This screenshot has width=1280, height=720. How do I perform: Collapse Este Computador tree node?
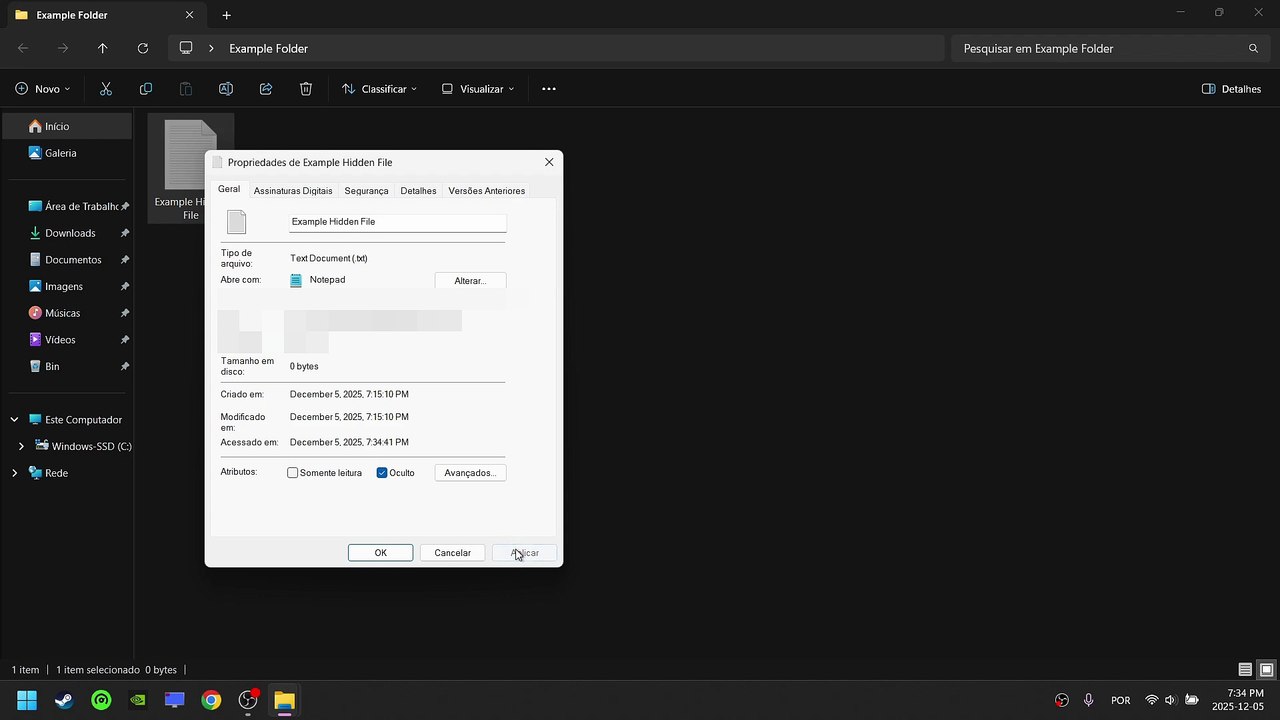[14, 420]
